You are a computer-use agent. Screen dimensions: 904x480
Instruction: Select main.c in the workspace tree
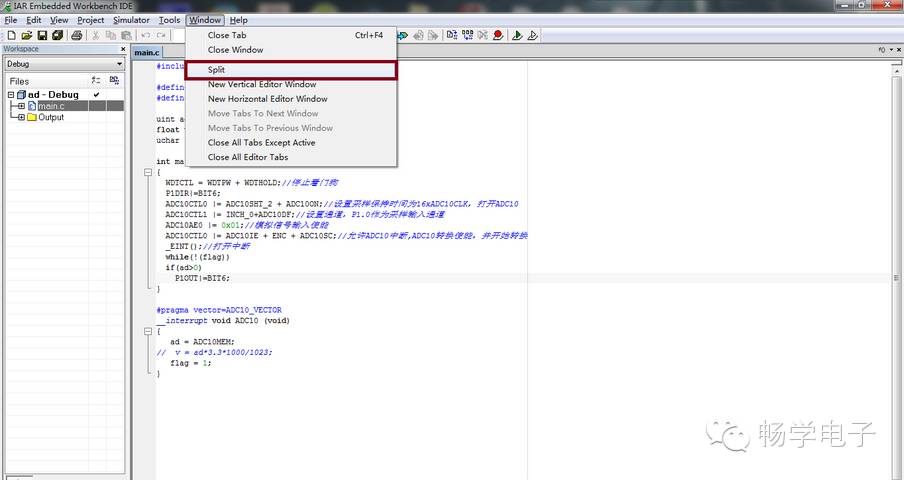pyautogui.click(x=51, y=106)
